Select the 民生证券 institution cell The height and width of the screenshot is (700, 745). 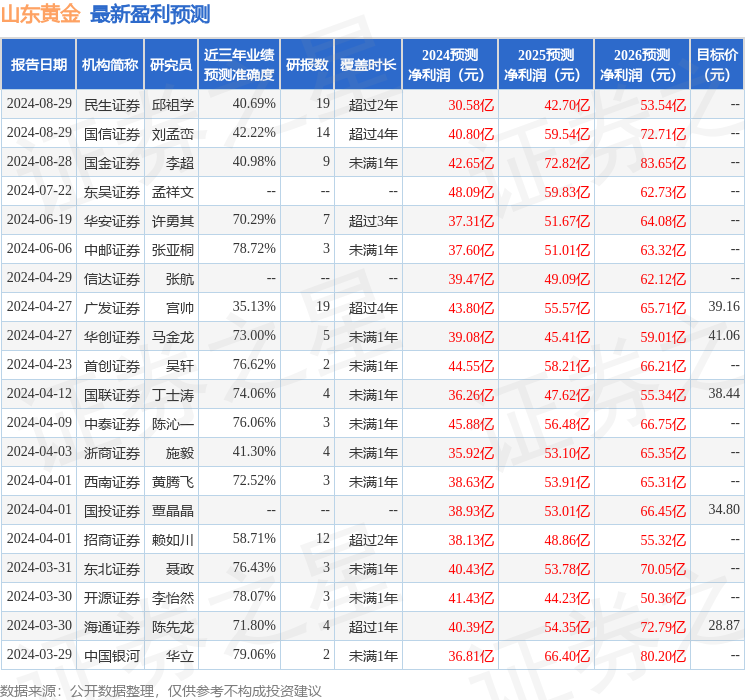click(x=112, y=105)
